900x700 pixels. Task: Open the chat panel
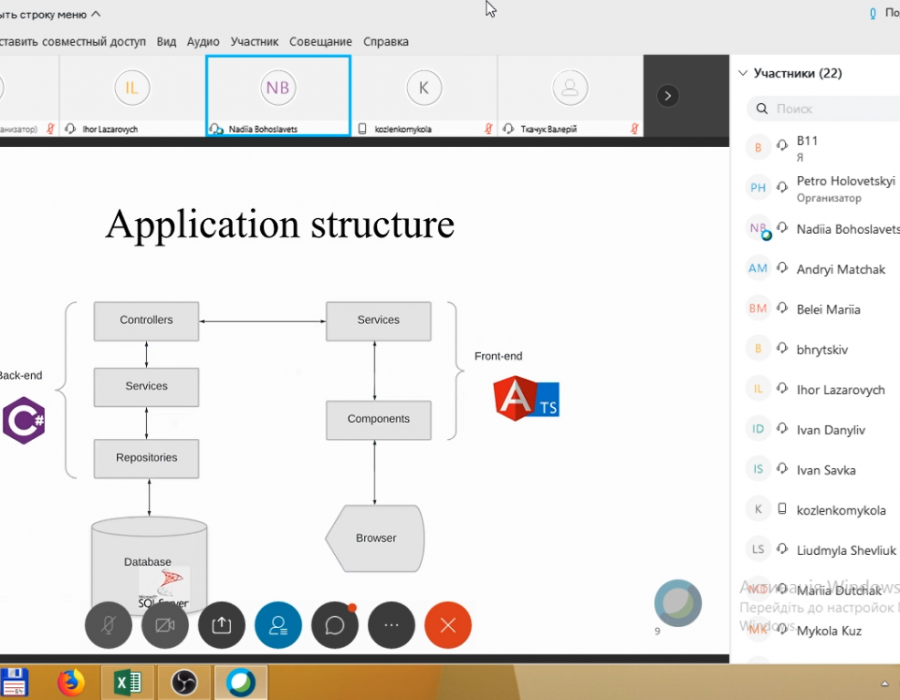pyautogui.click(x=335, y=626)
